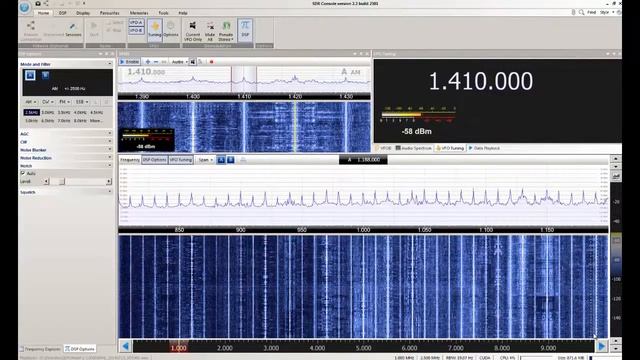
Task: Toggle the Tuning ribbon button
Action: [155, 29]
